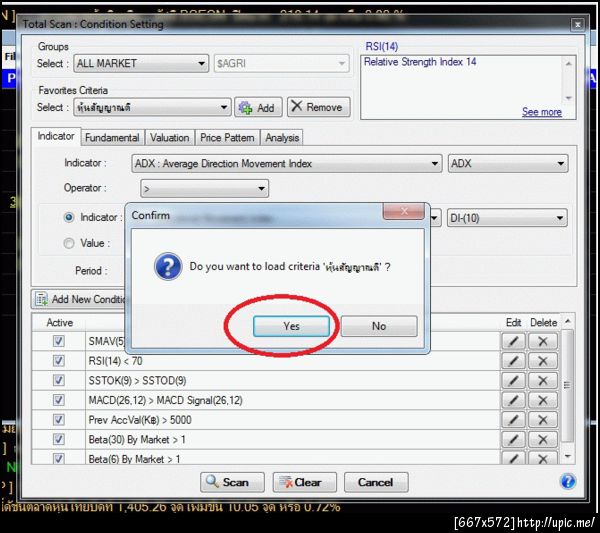The height and width of the screenshot is (533, 600).
Task: Click the condition list scrollbar thumb
Action: [x=568, y=385]
